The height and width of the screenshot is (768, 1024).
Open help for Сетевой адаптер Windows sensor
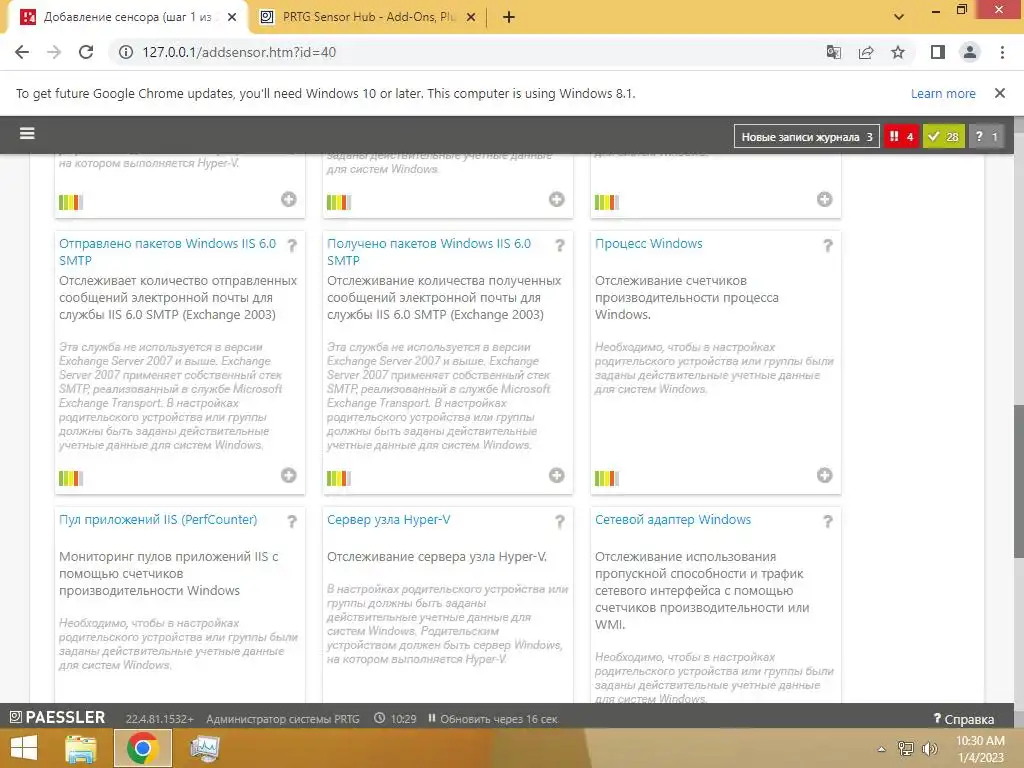827,522
